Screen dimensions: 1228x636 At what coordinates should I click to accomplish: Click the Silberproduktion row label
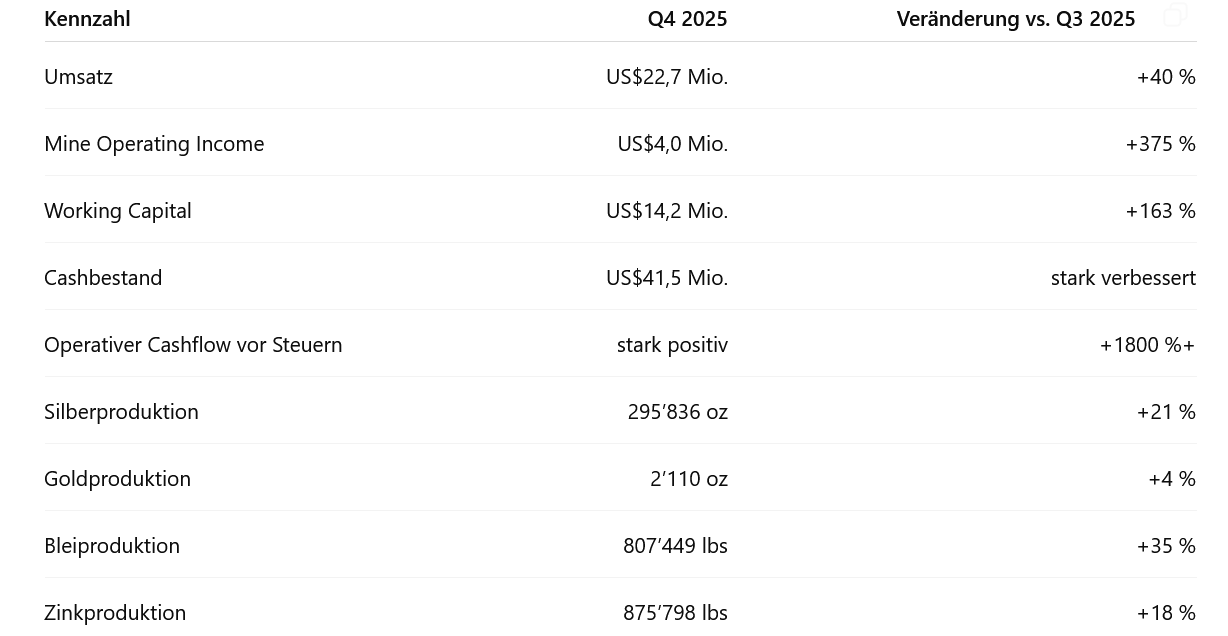tap(121, 412)
